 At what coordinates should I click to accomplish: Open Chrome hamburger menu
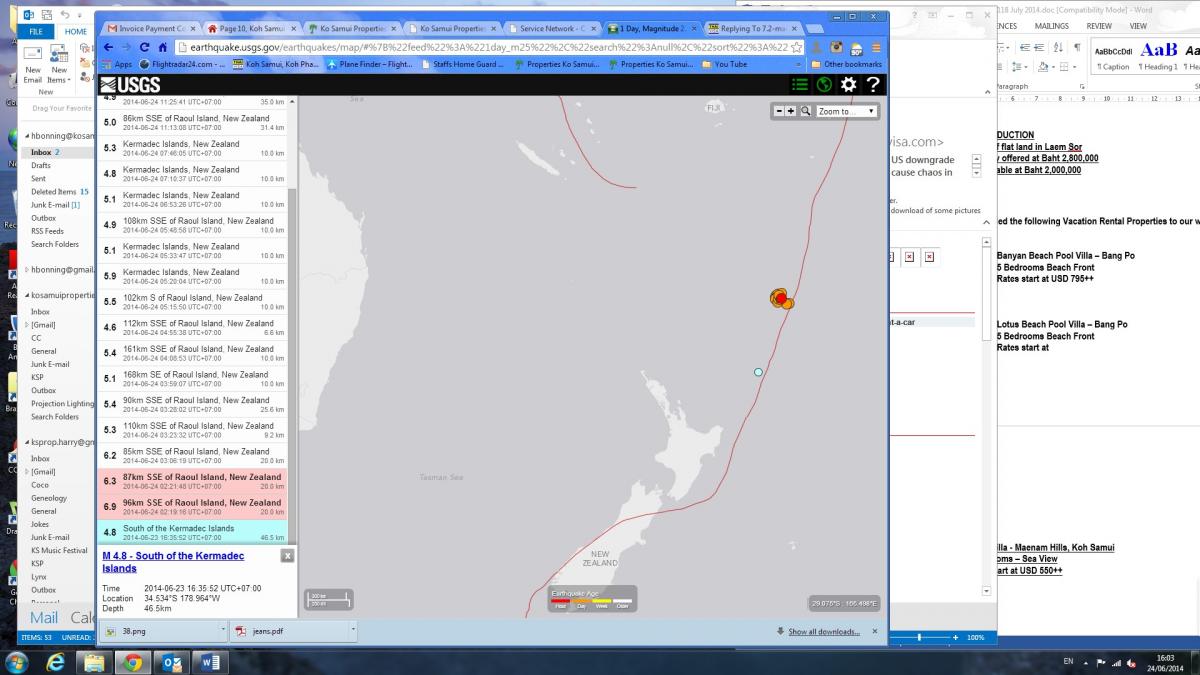876,47
